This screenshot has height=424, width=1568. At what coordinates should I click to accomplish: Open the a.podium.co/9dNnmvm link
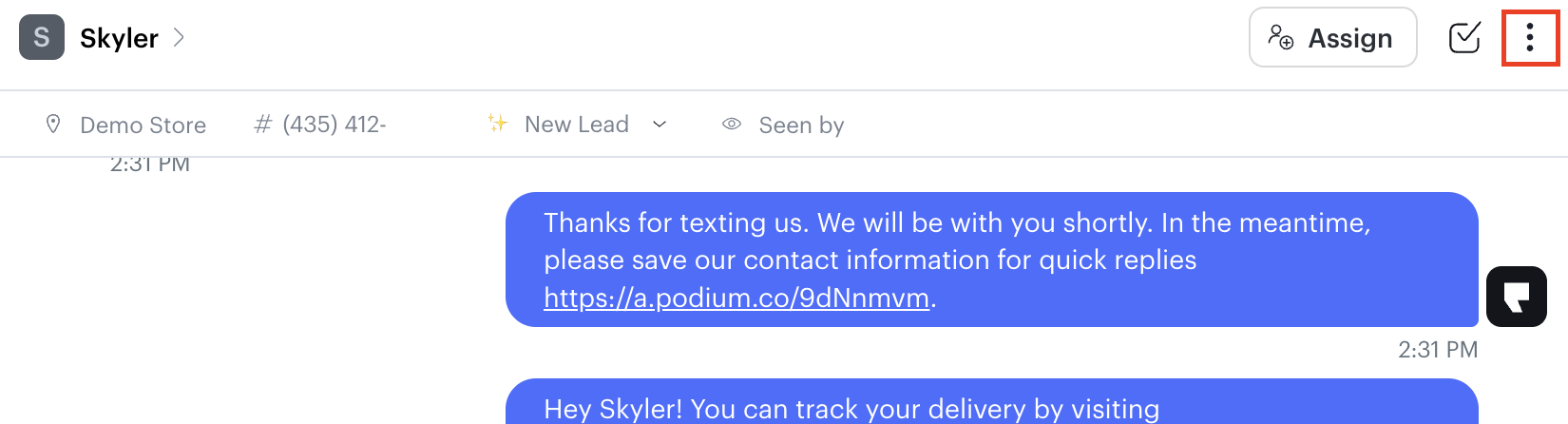pos(736,298)
